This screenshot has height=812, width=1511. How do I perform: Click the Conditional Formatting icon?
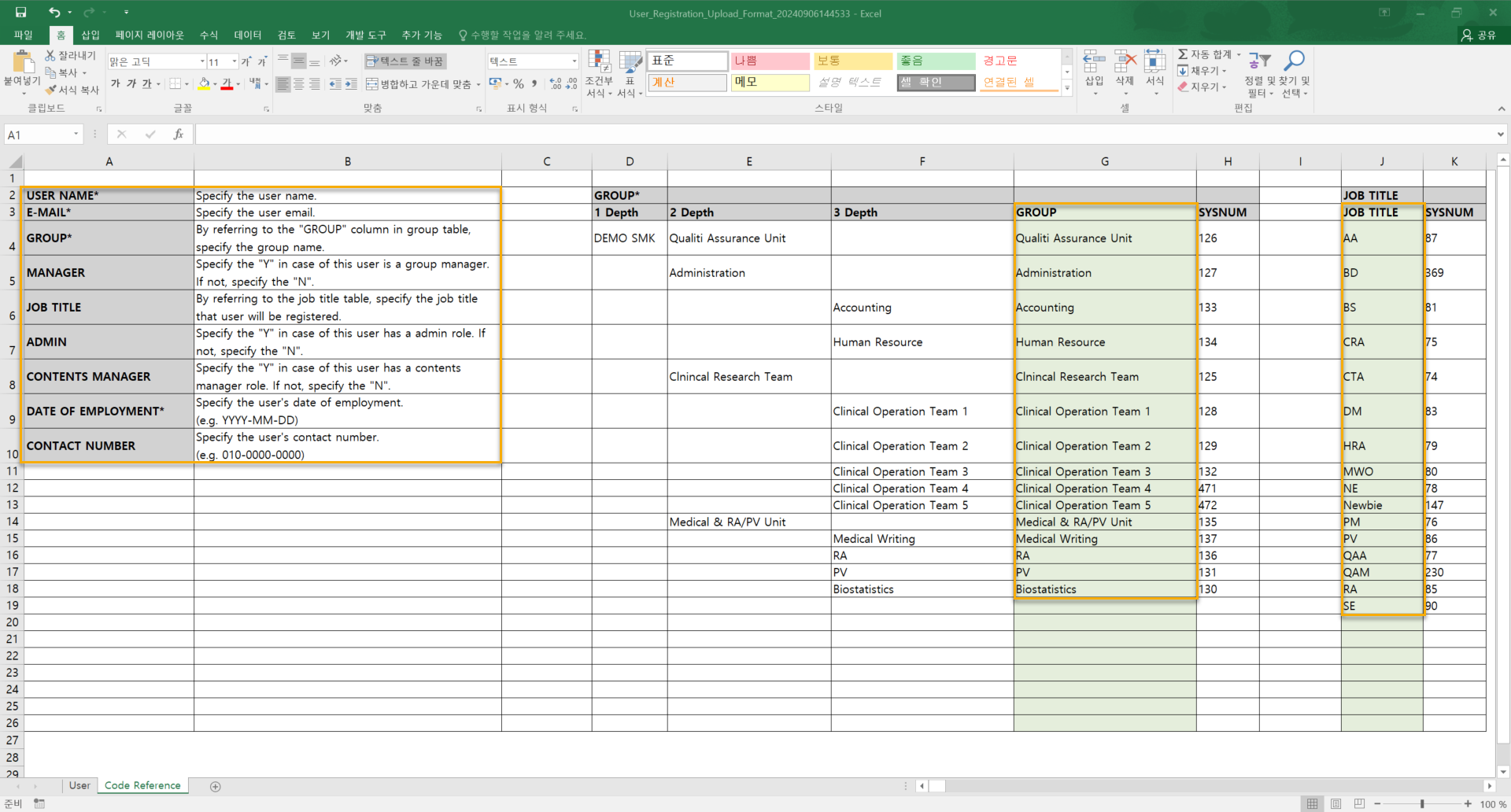coord(599,63)
